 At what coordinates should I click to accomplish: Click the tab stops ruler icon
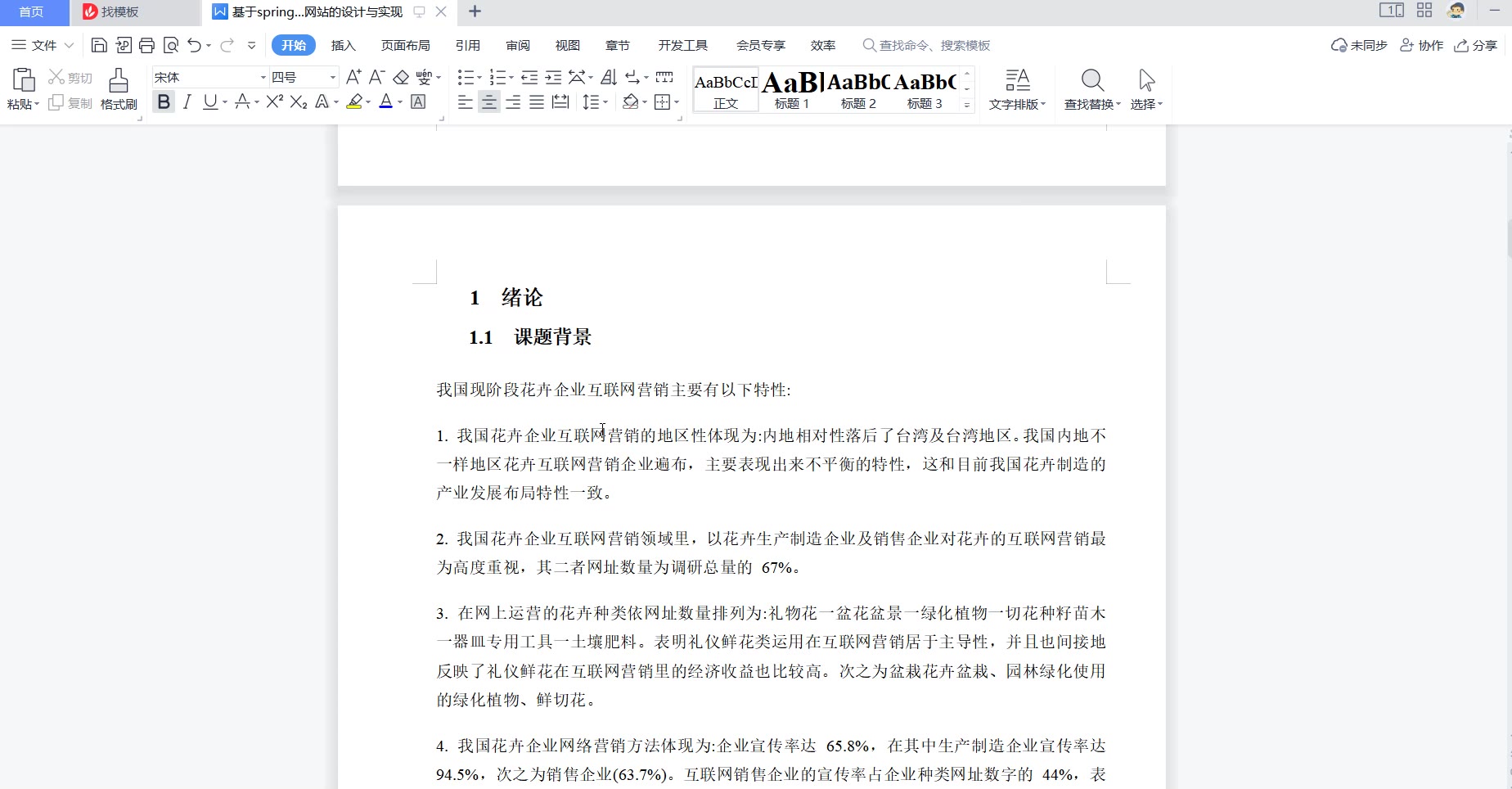coord(664,77)
